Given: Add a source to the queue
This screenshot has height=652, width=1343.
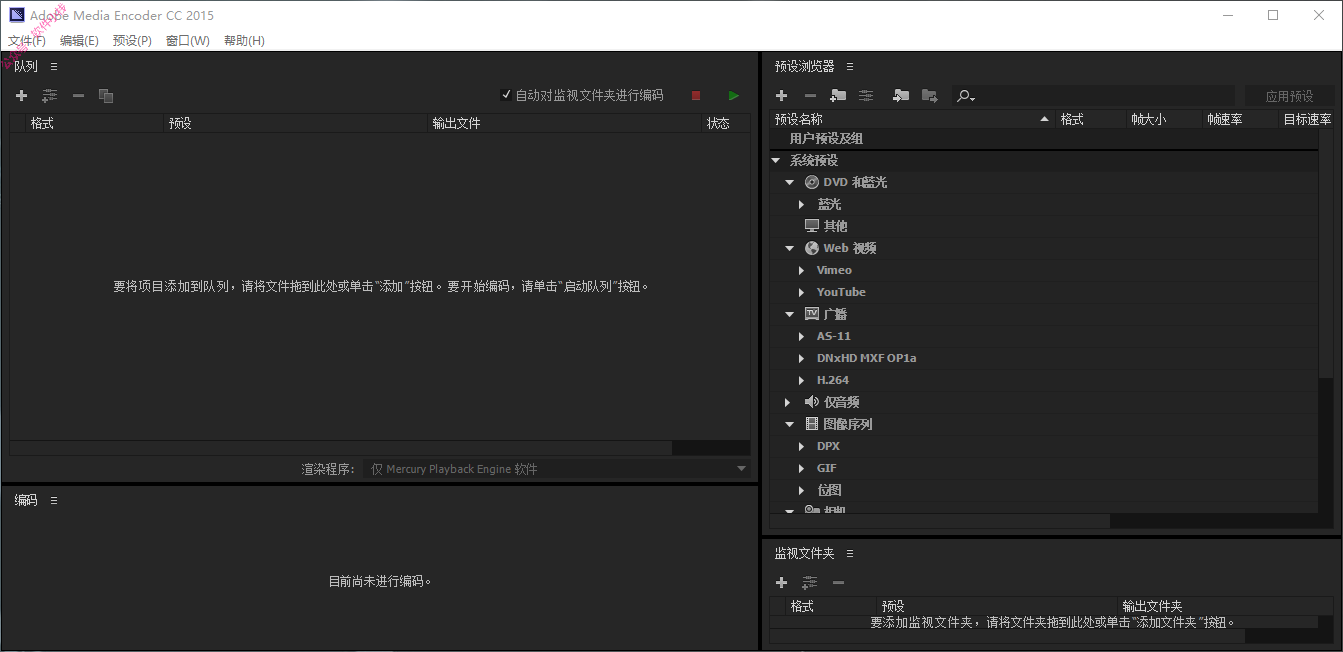Looking at the screenshot, I should tap(21, 96).
